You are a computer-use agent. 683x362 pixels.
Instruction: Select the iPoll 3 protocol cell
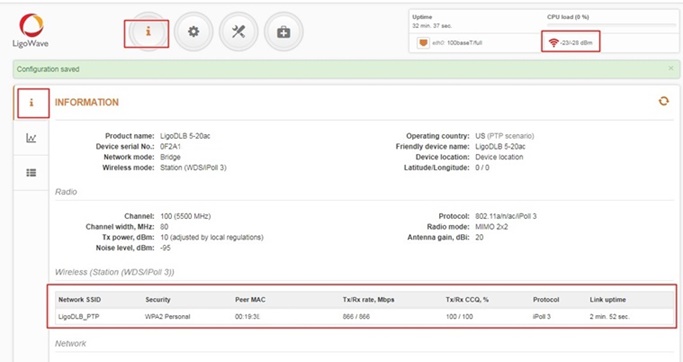542,317
